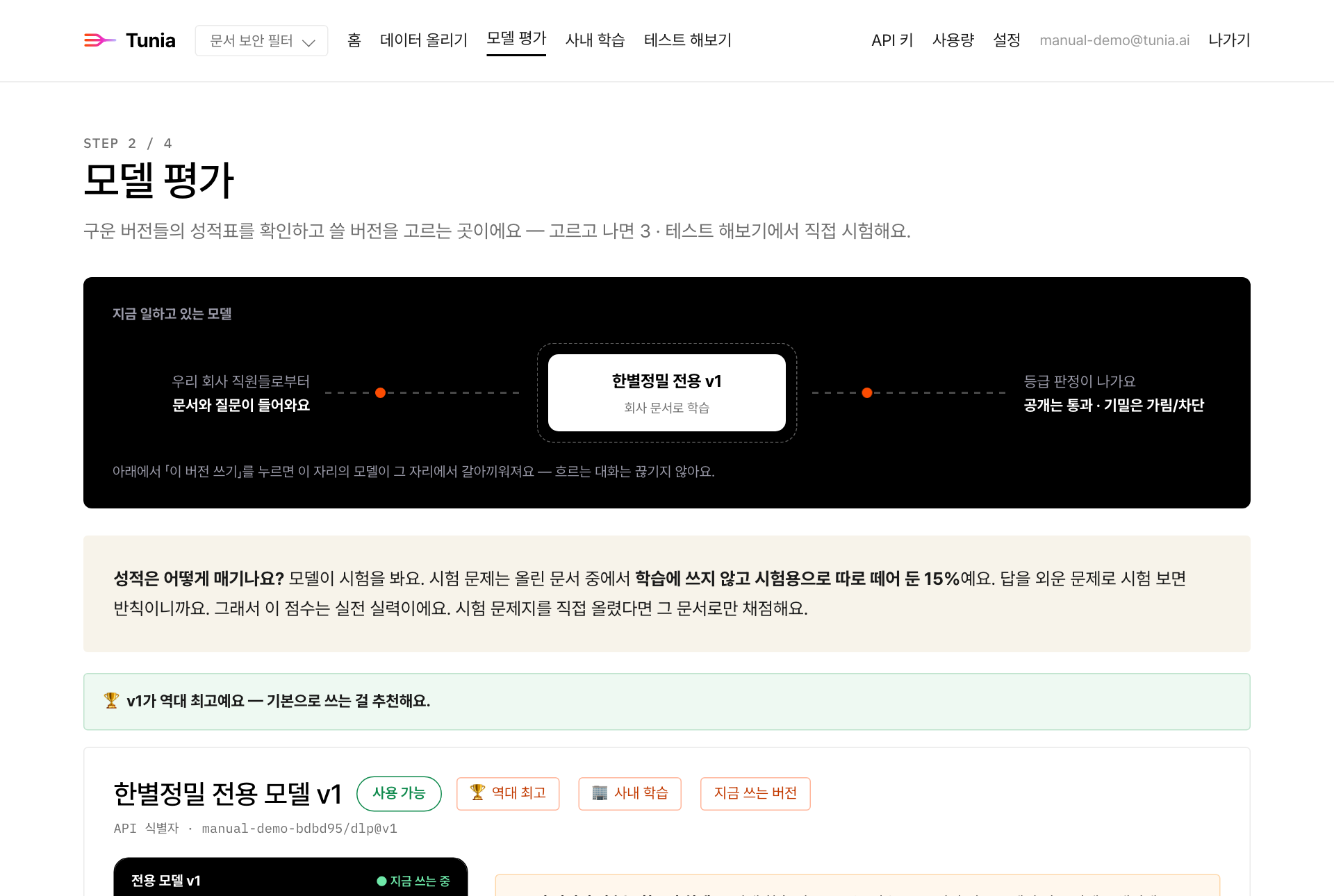Switch to the 사내 학습 tab

point(595,40)
